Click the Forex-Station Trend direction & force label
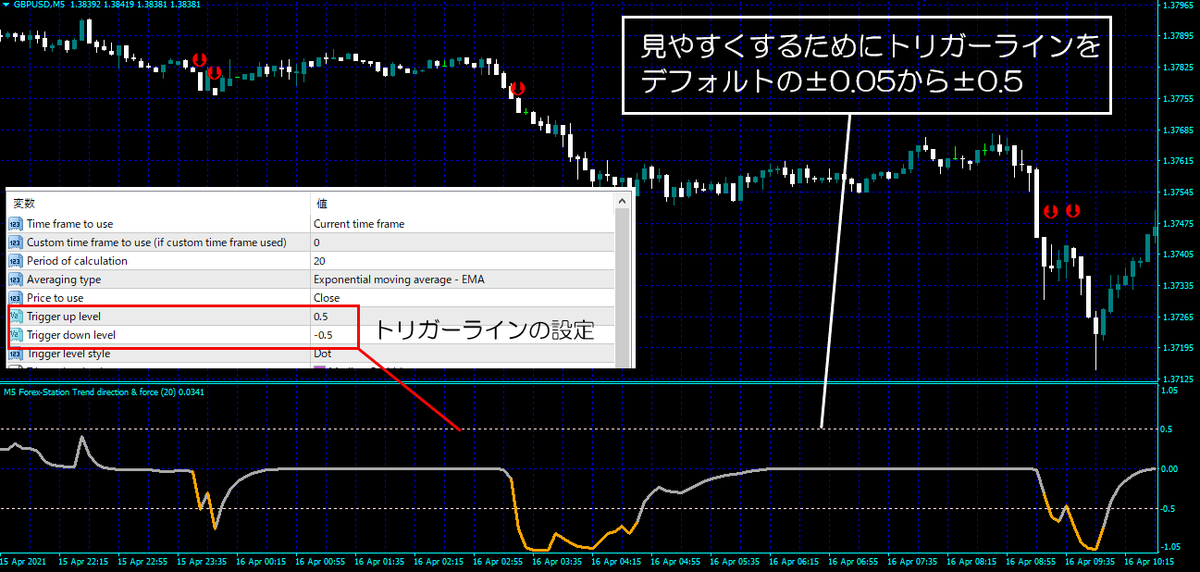 (103, 390)
